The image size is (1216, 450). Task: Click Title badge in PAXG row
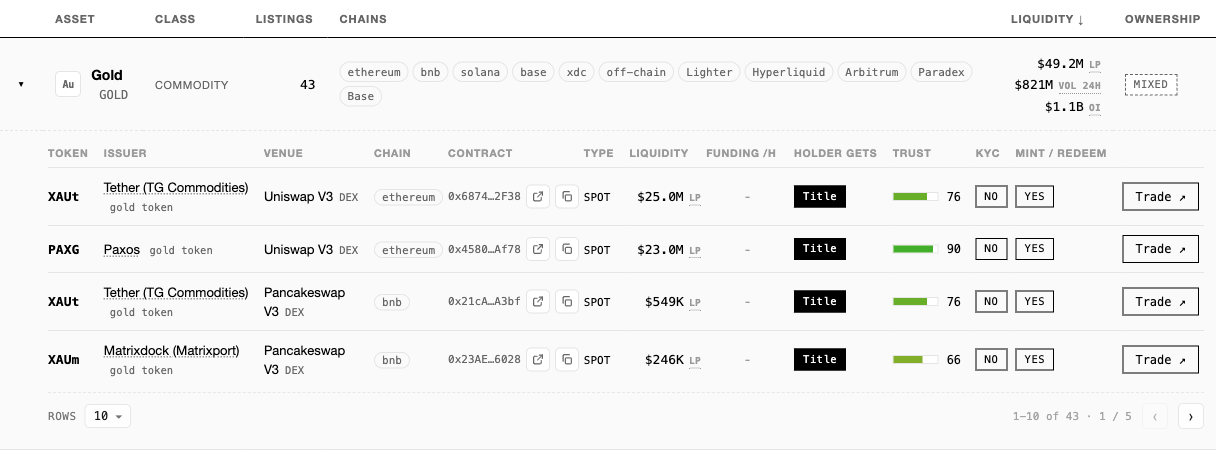click(x=820, y=249)
